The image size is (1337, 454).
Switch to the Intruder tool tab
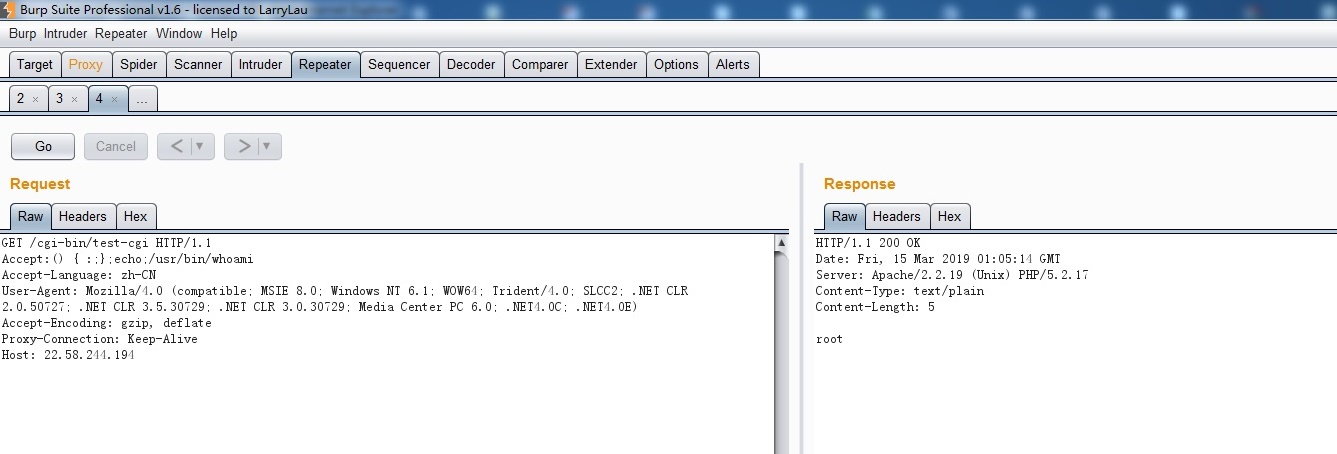point(260,64)
